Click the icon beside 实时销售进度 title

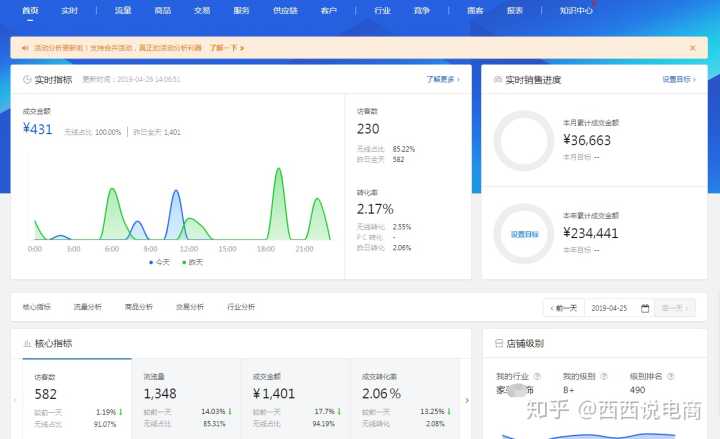(x=497, y=78)
